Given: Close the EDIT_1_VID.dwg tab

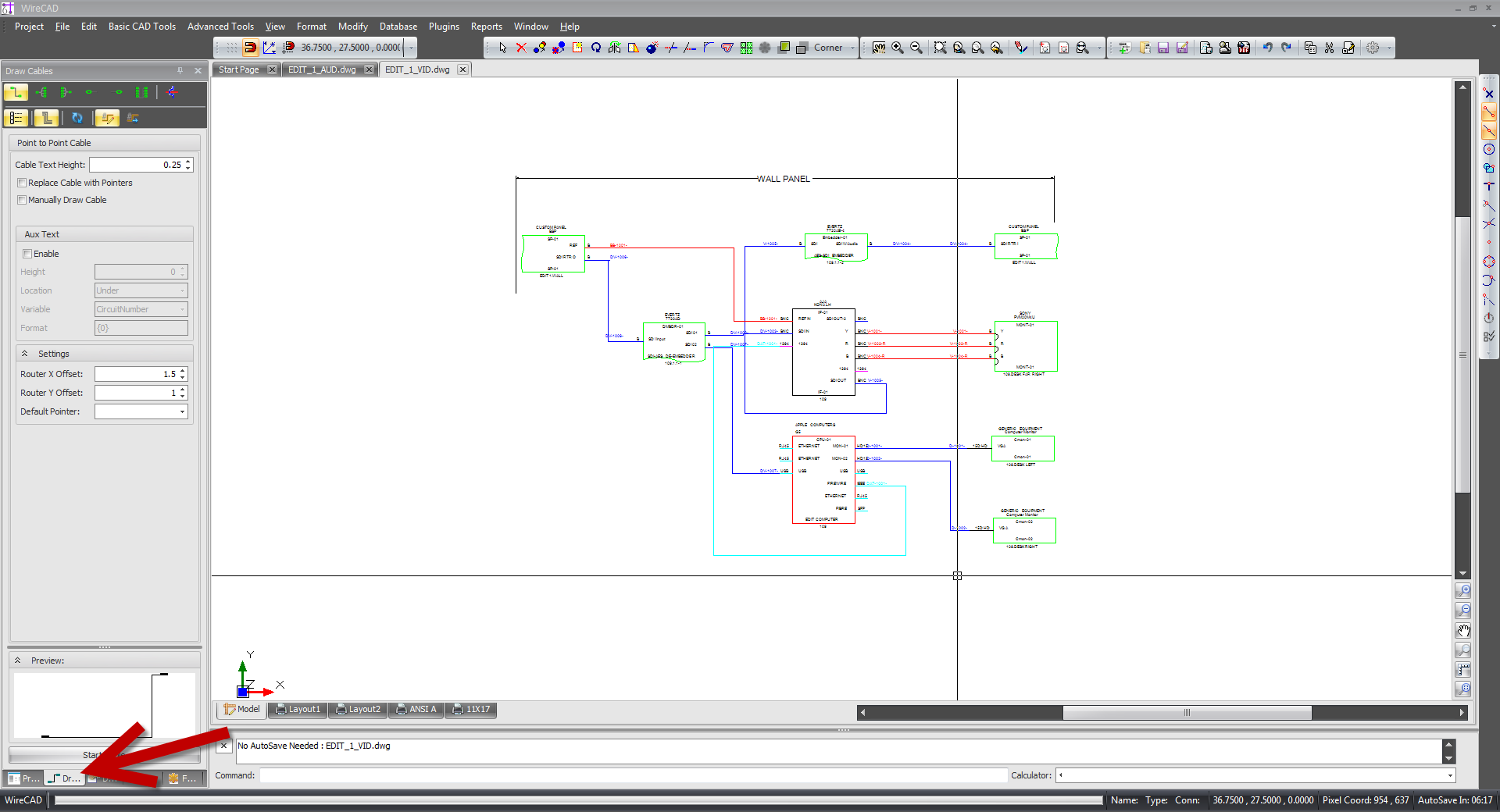Looking at the screenshot, I should pyautogui.click(x=462, y=69).
